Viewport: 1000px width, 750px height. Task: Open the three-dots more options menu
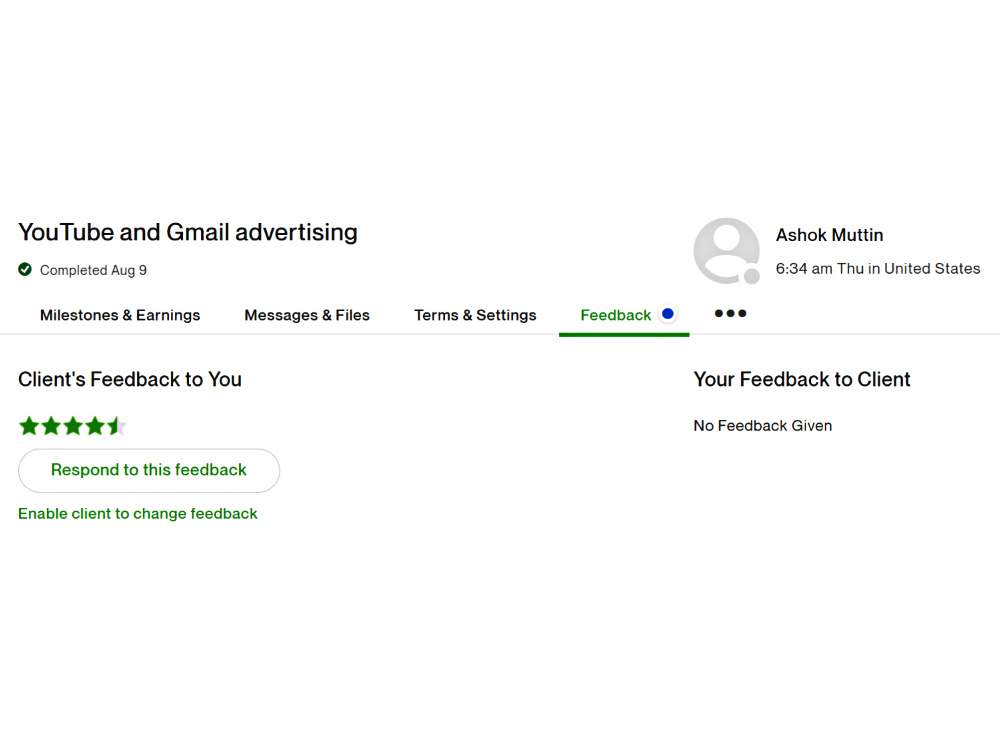(730, 314)
